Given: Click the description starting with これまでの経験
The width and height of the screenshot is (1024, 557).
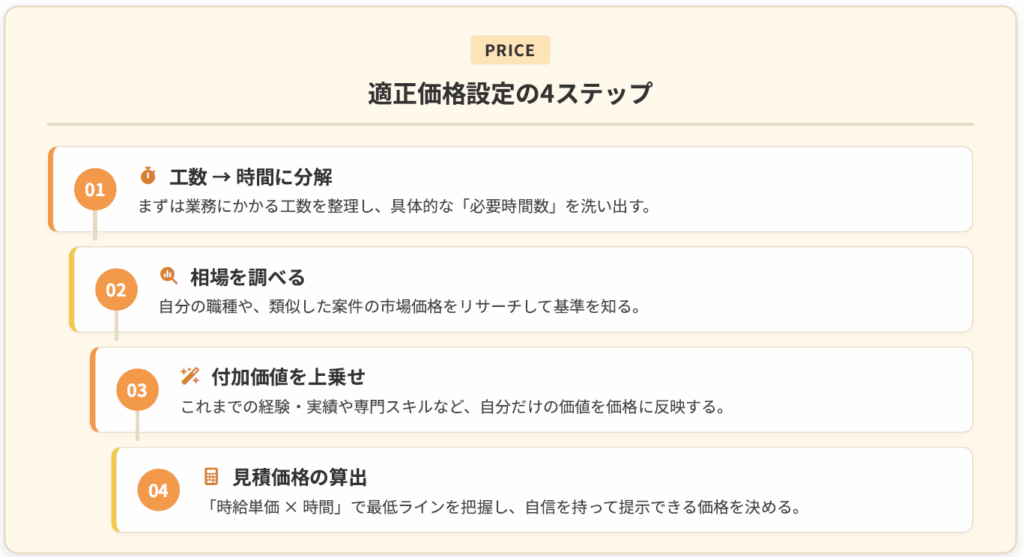Looking at the screenshot, I should [452, 407].
